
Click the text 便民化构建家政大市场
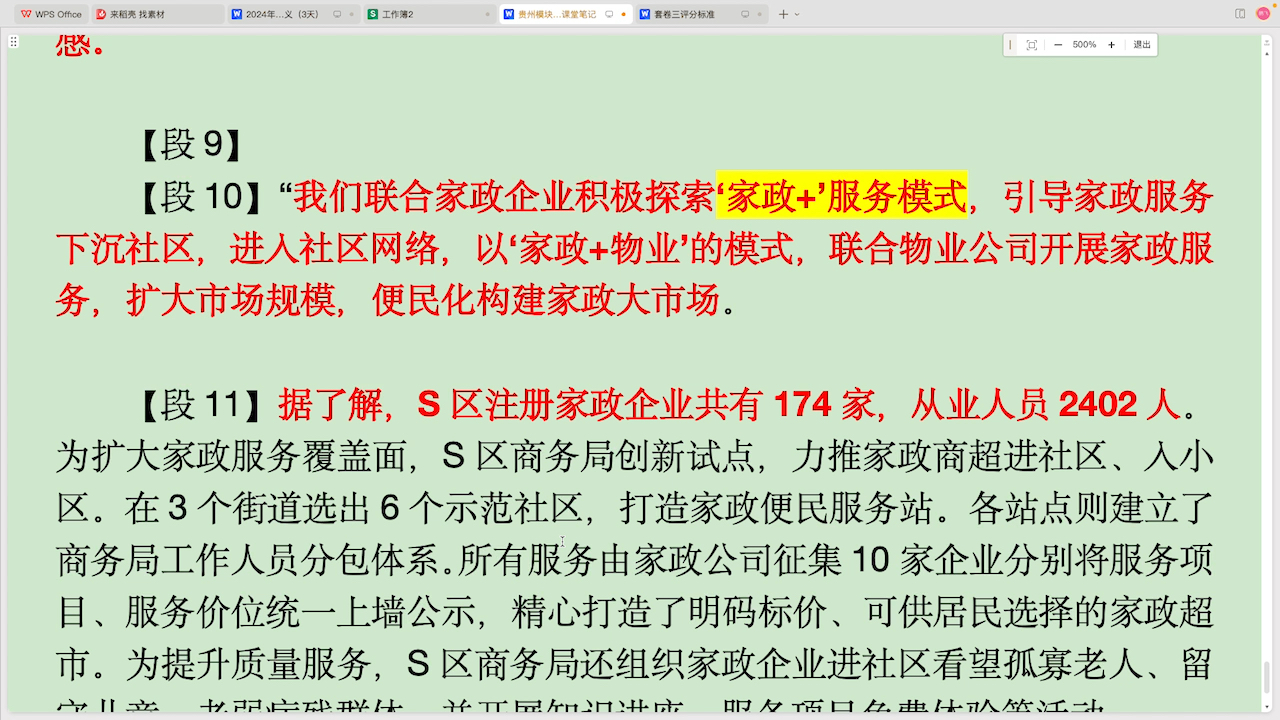point(545,301)
